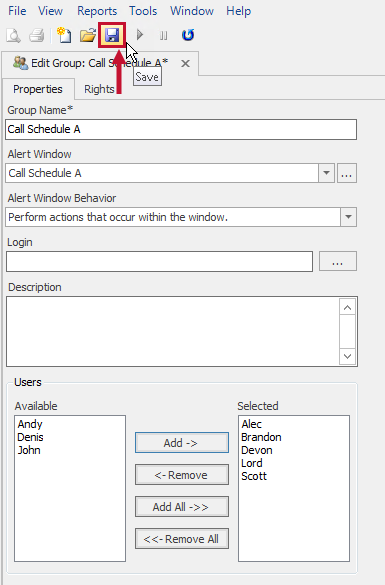Select Devon in the Selected list
Viewport: 385px width, 585px height.
point(257,450)
